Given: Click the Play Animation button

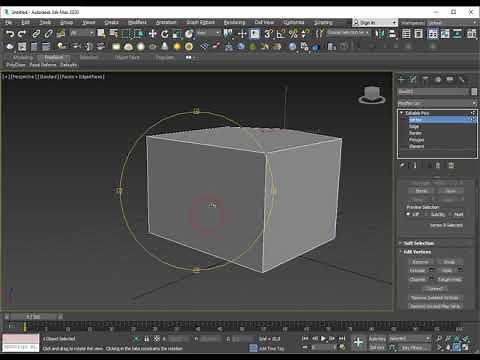Looking at the screenshot, I should (323, 339).
